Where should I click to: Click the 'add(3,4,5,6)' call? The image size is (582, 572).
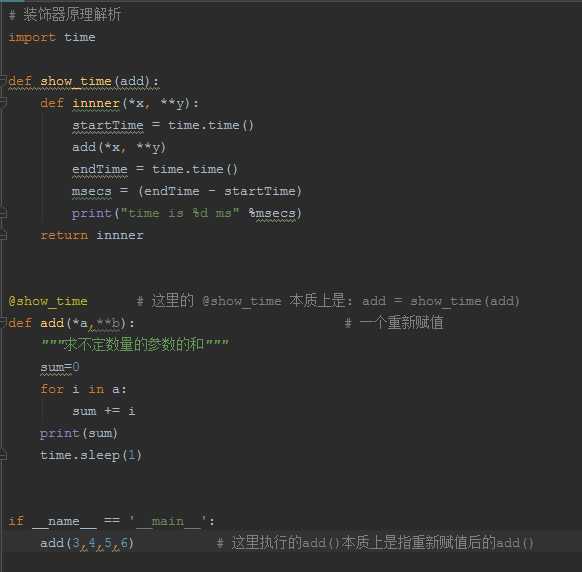tap(87, 543)
